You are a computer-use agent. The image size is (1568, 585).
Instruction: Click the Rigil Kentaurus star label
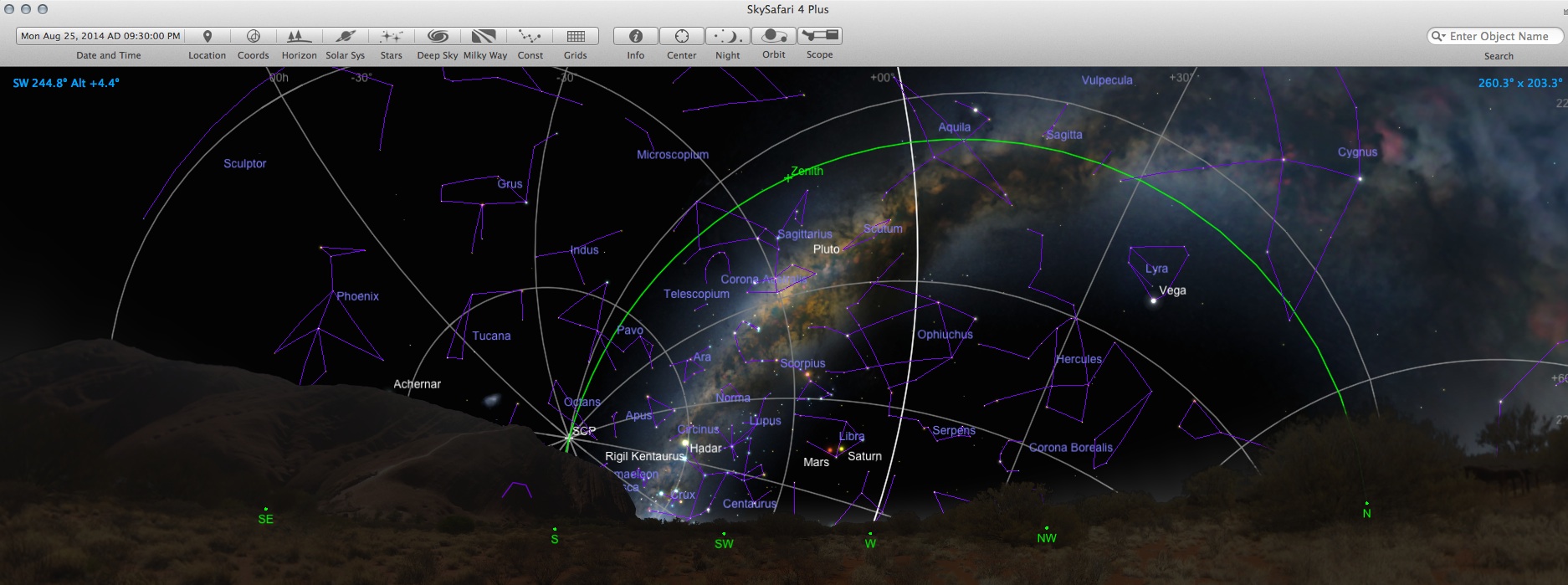tap(644, 456)
